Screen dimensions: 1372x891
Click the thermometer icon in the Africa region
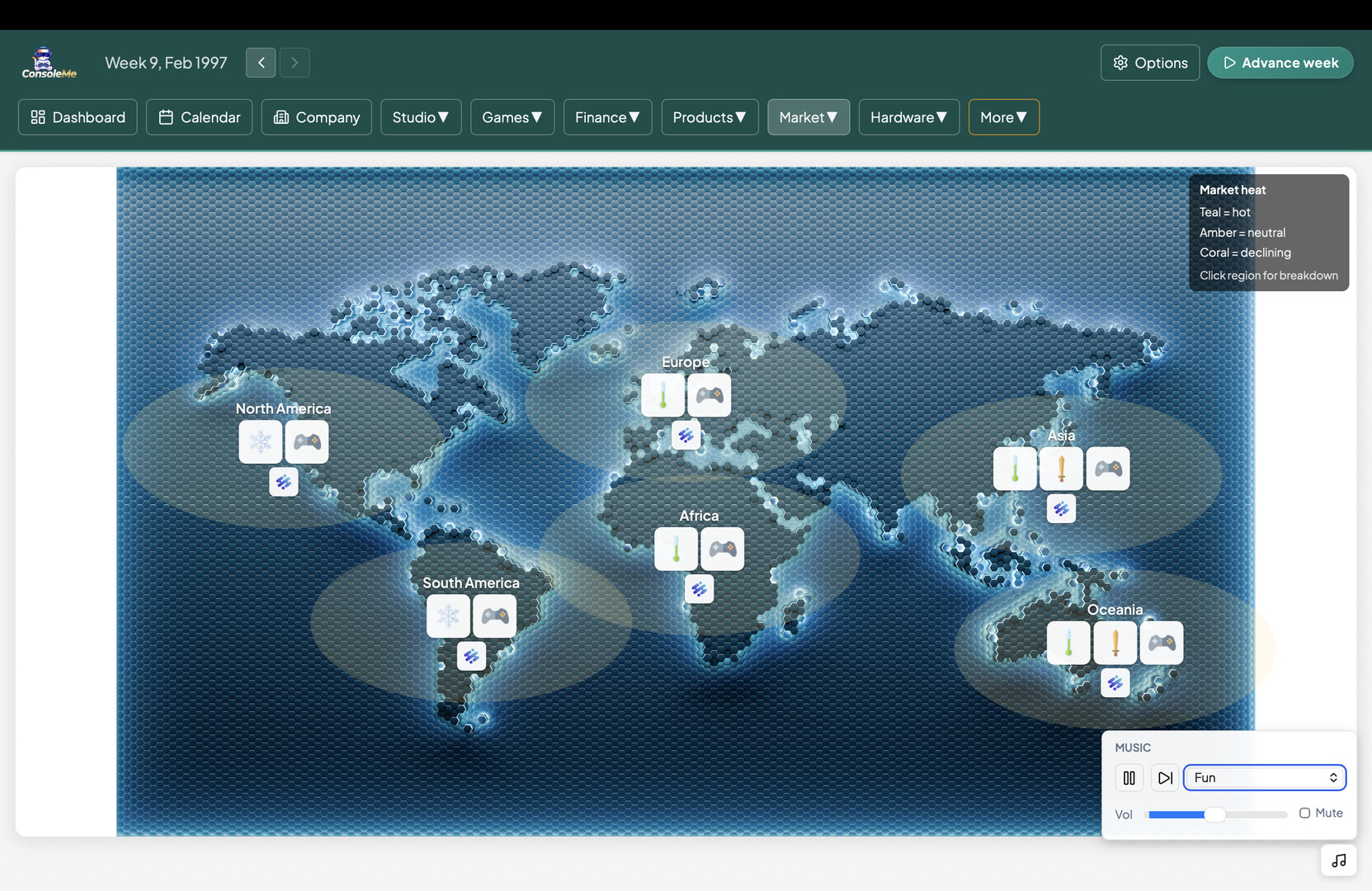pyautogui.click(x=675, y=549)
